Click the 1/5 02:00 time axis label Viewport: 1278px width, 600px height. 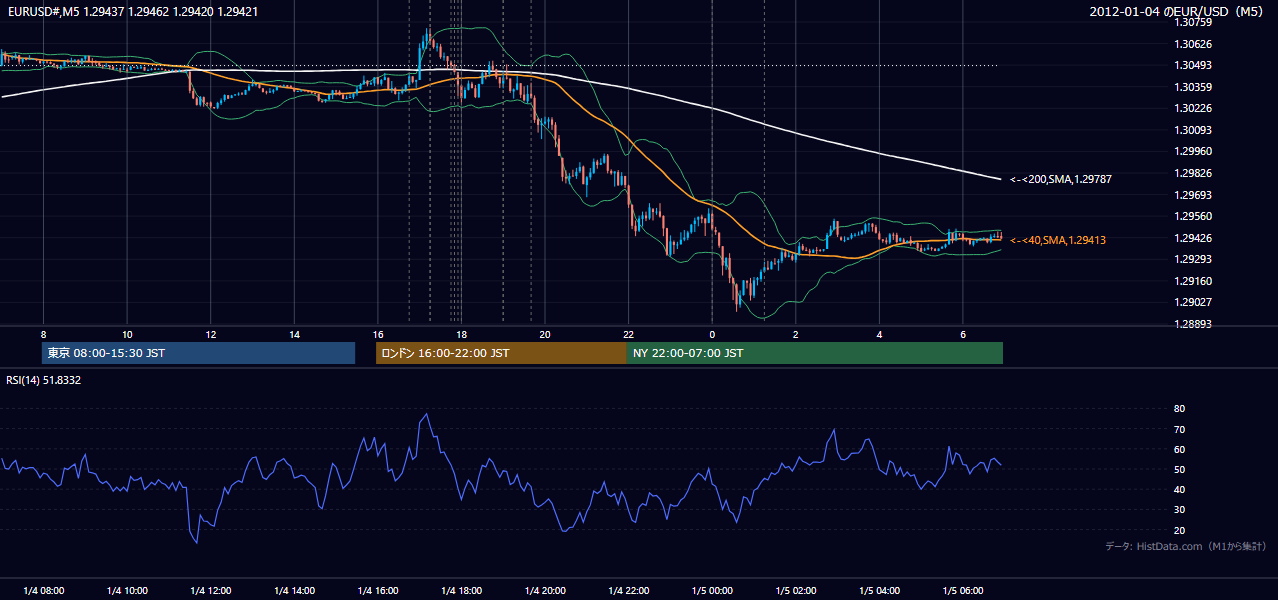point(795,591)
